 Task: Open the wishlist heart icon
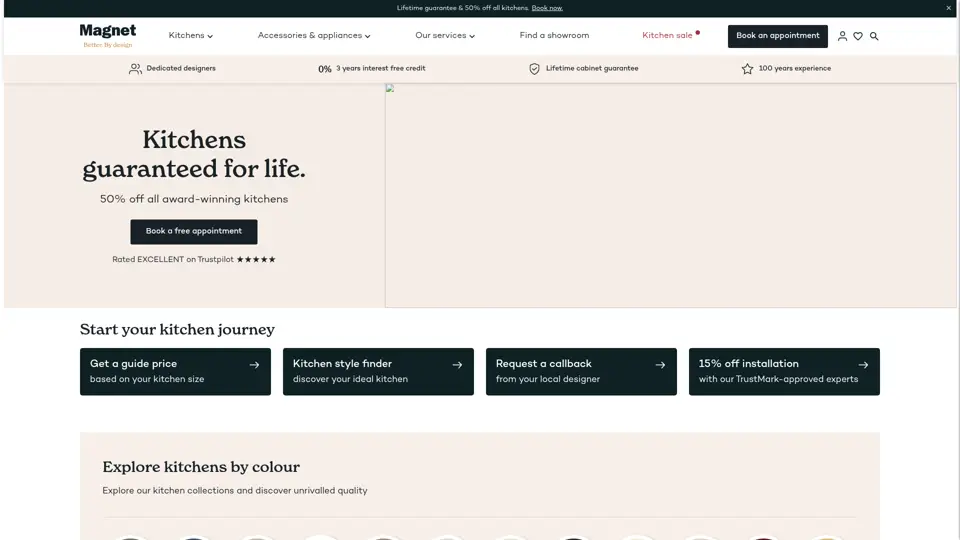click(858, 36)
